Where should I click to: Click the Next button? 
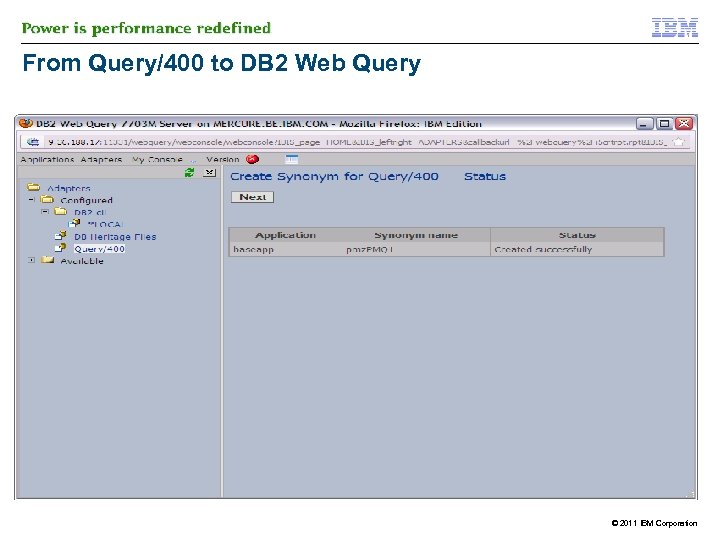click(x=252, y=197)
